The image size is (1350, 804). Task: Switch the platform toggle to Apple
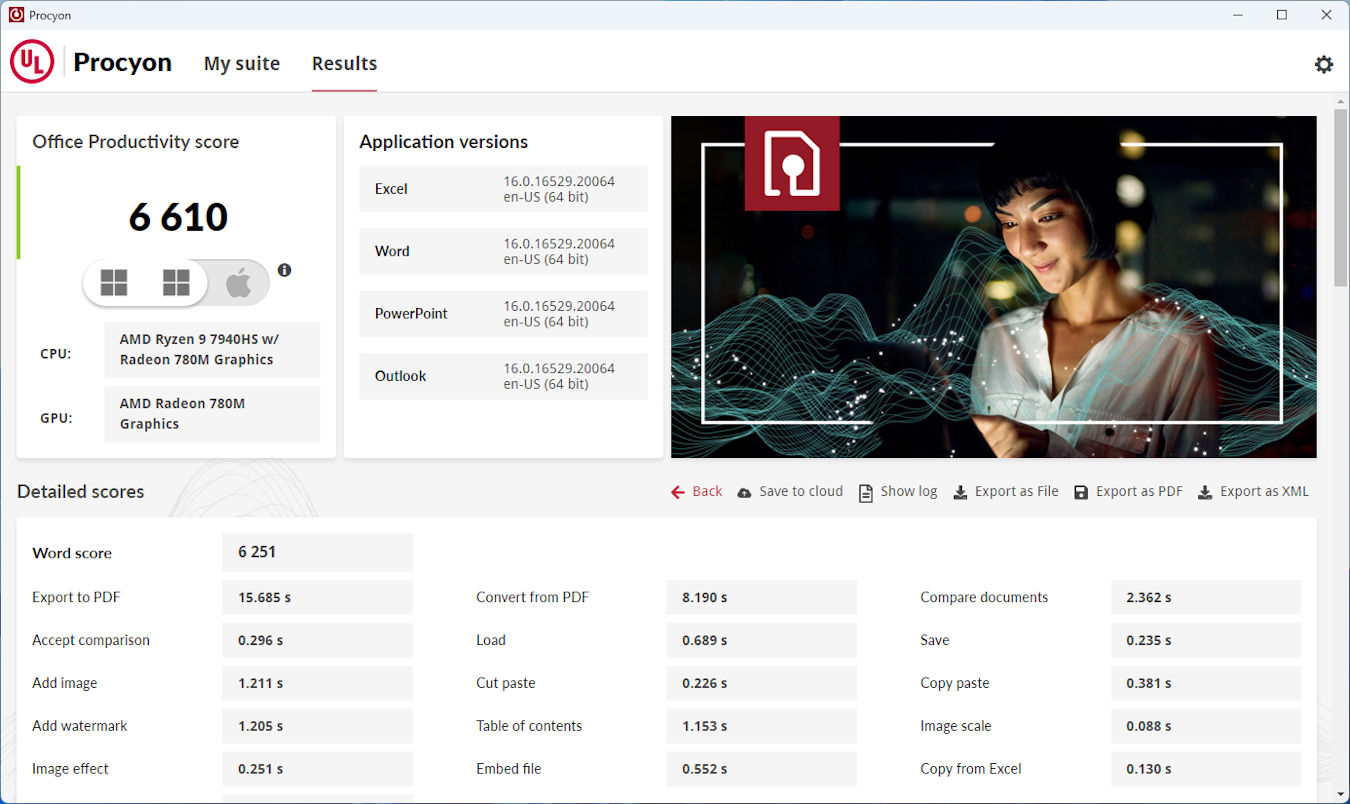238,284
